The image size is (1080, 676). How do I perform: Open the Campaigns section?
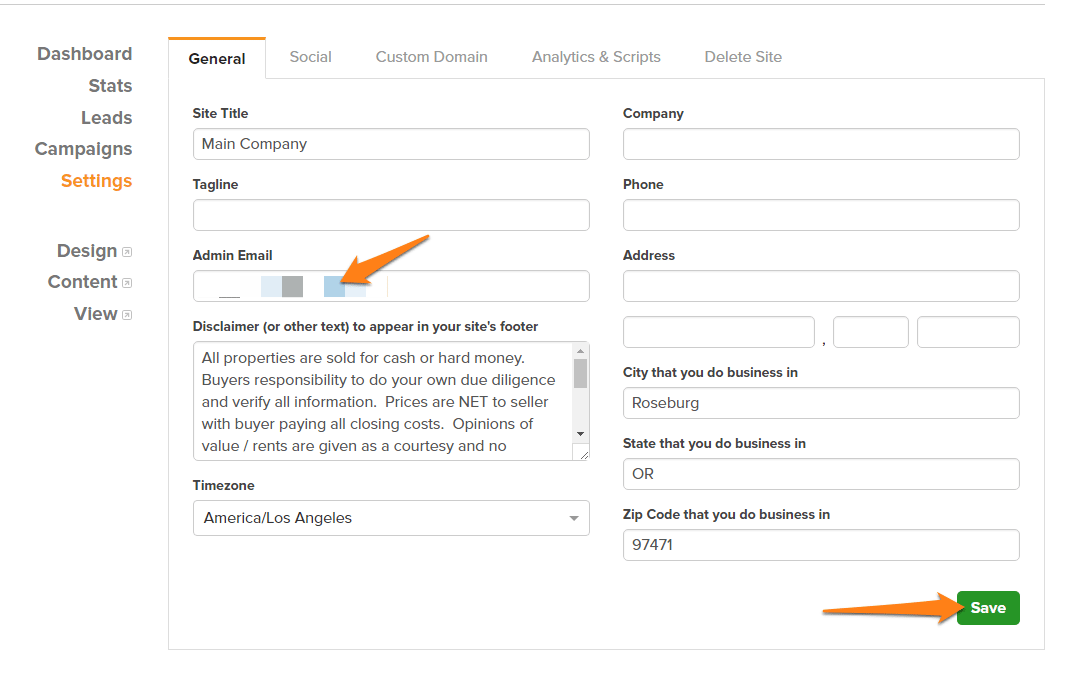(84, 148)
